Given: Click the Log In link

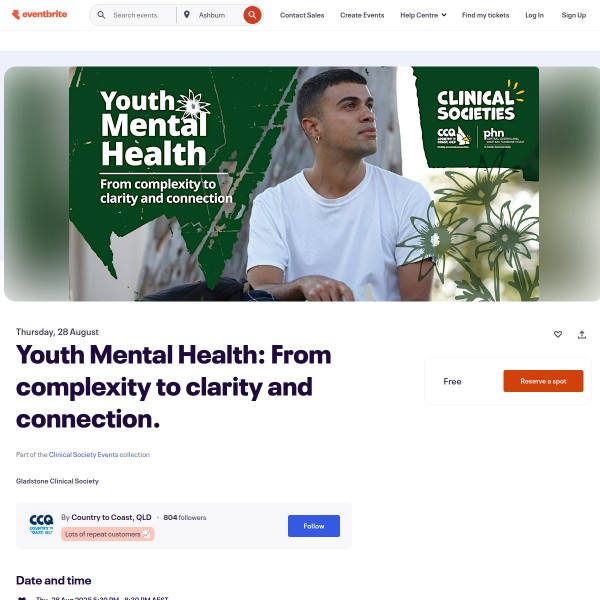Looking at the screenshot, I should 534,15.
